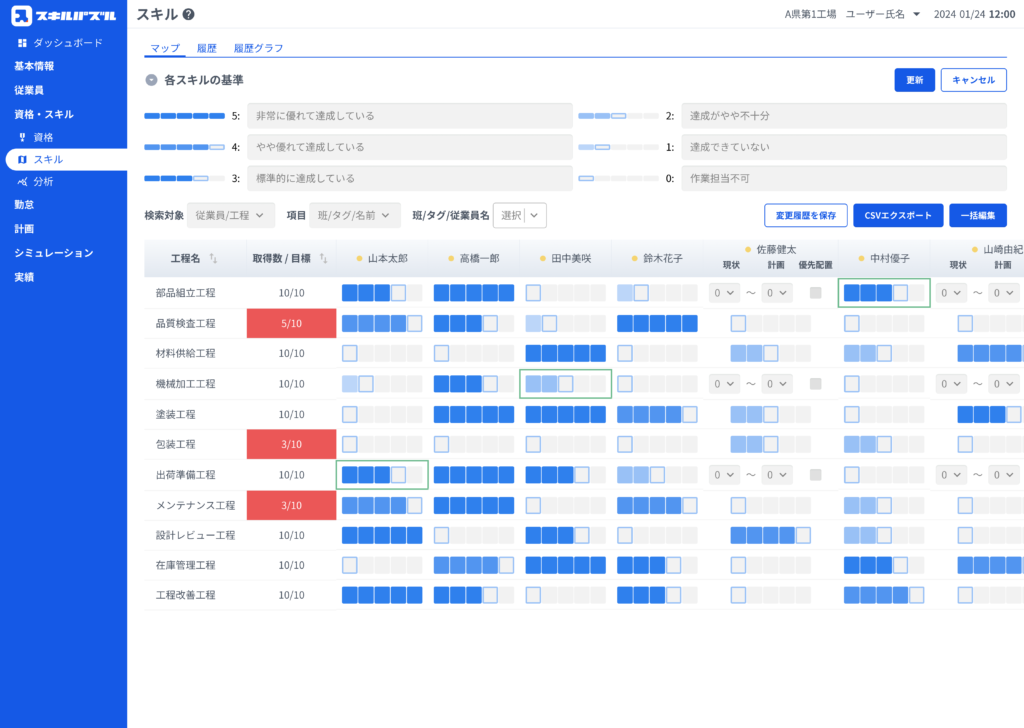Click the ダッシュボード grid icon in sidebar

coord(22,43)
